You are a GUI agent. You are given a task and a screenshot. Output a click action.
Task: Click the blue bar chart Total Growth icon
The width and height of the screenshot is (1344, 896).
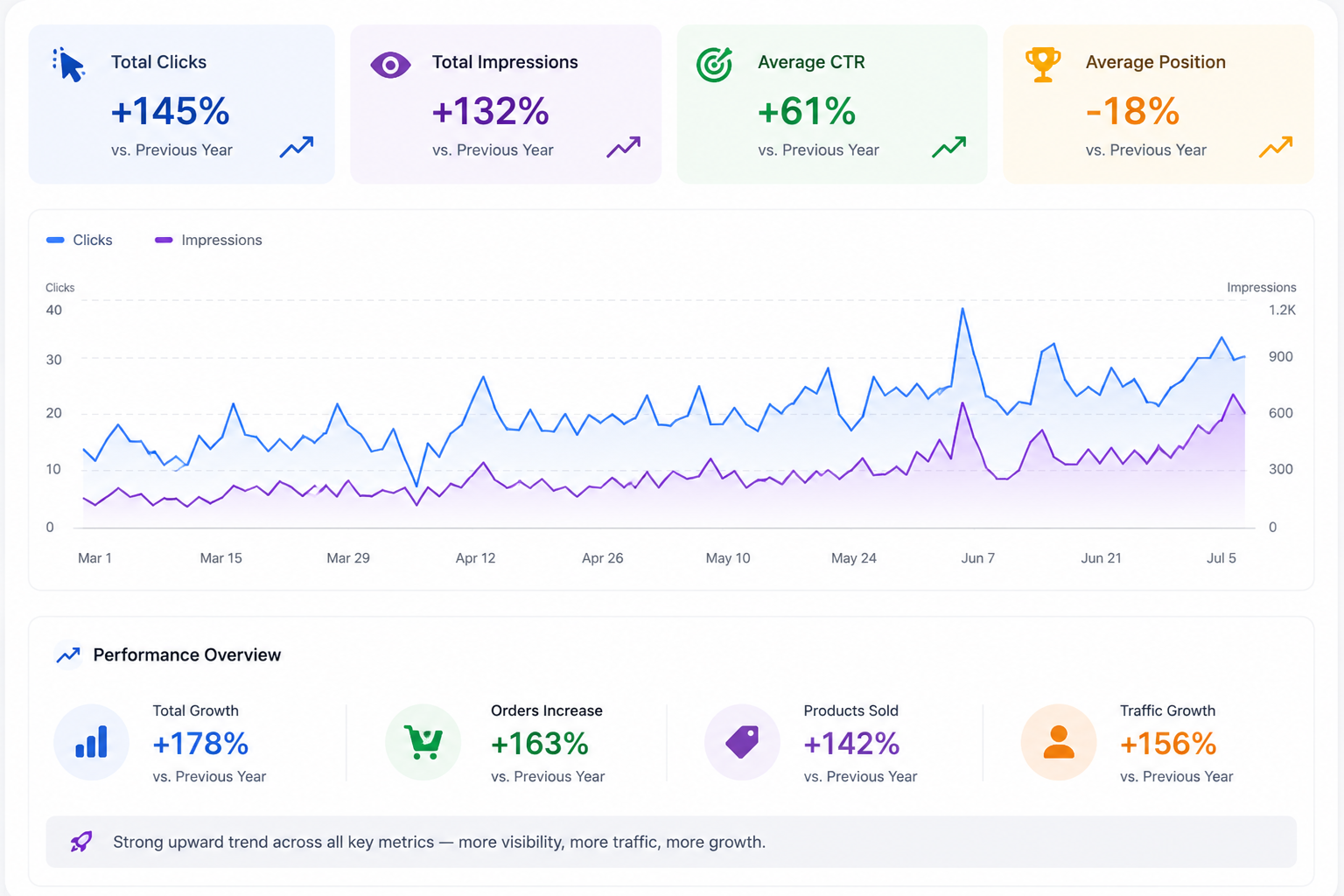pyautogui.click(x=91, y=742)
